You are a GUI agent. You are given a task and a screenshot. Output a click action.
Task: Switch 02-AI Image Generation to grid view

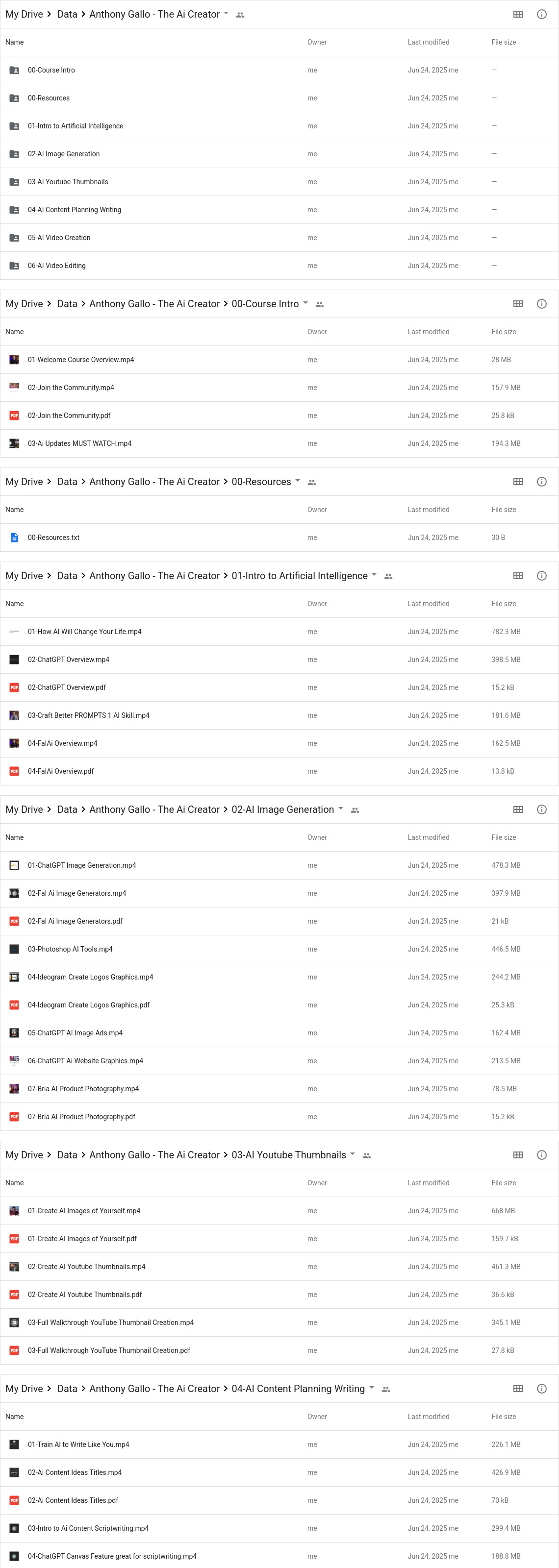click(518, 809)
